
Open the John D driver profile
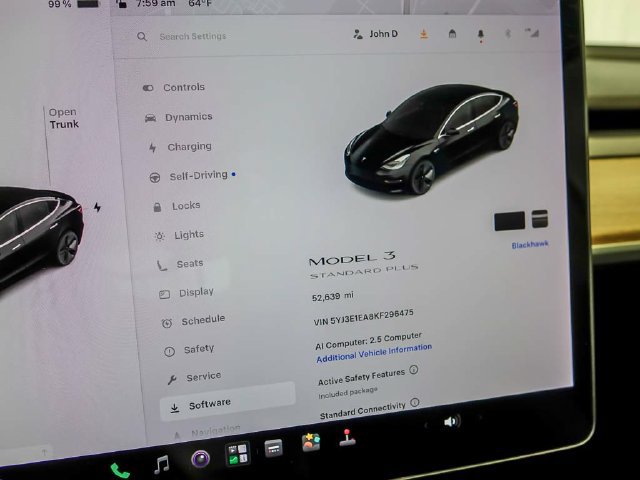[376, 34]
